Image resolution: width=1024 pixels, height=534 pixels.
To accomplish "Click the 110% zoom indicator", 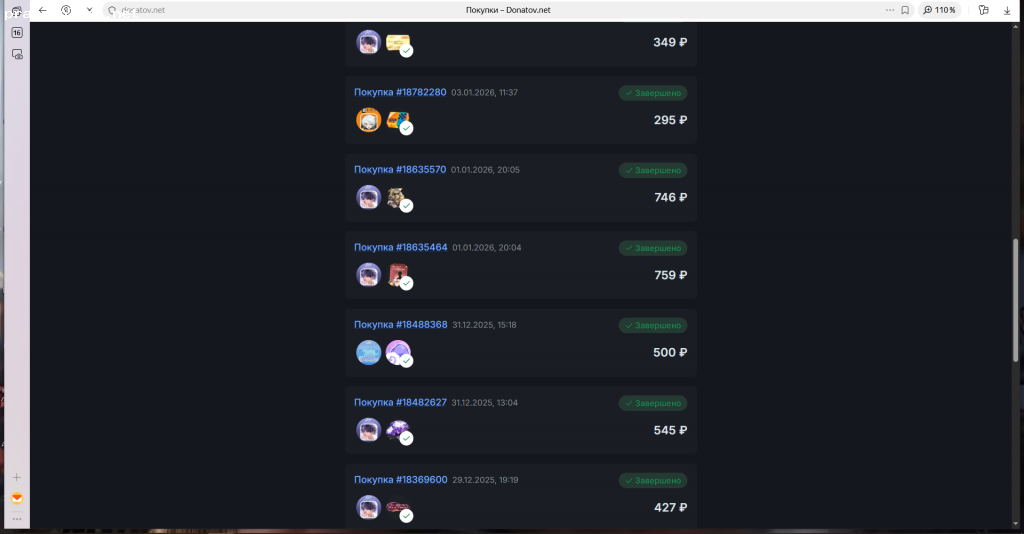I will [x=939, y=10].
